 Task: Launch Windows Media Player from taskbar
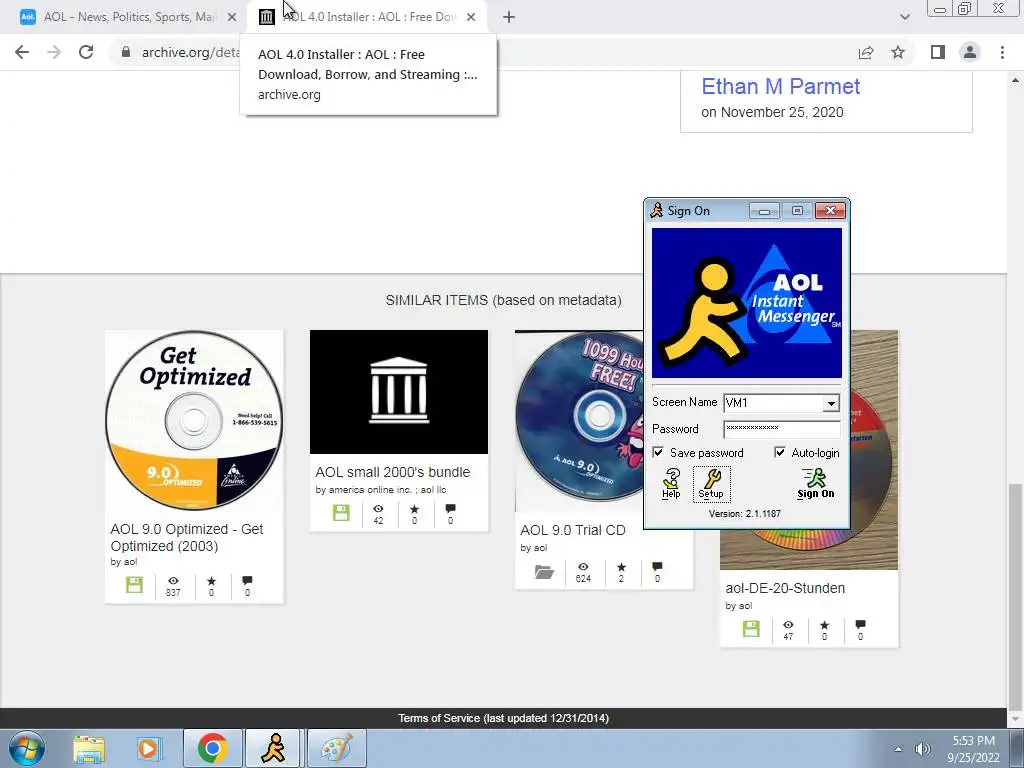148,749
